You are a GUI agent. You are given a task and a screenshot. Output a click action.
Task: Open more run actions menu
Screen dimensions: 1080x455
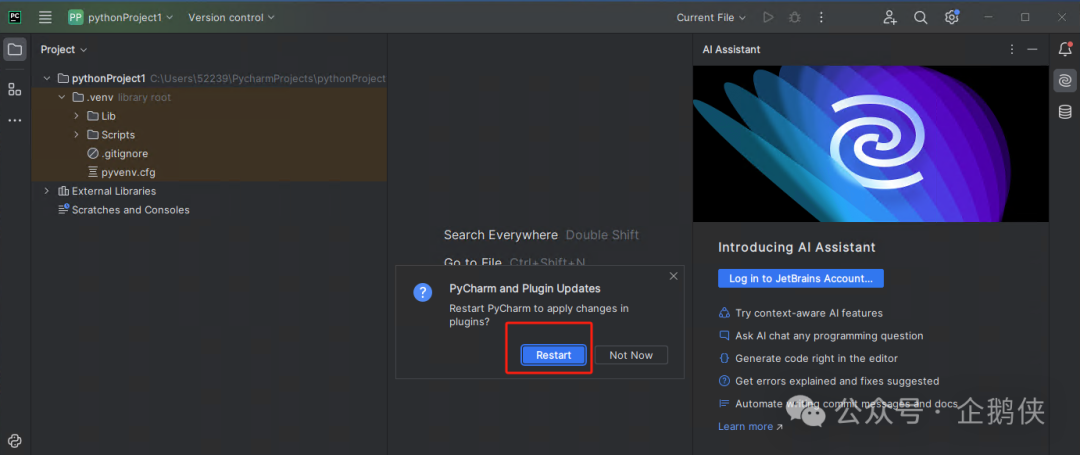click(821, 17)
